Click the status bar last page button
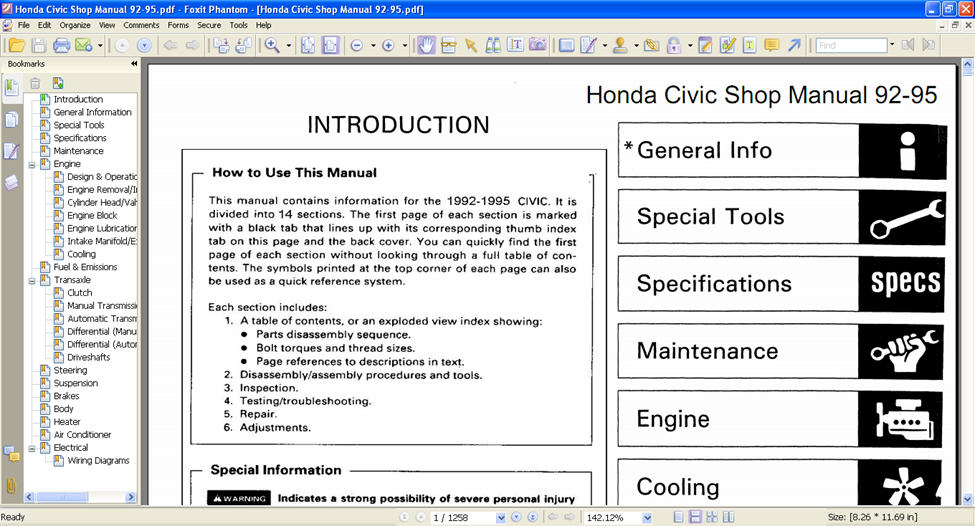Image resolution: width=975 pixels, height=526 pixels. (x=532, y=517)
